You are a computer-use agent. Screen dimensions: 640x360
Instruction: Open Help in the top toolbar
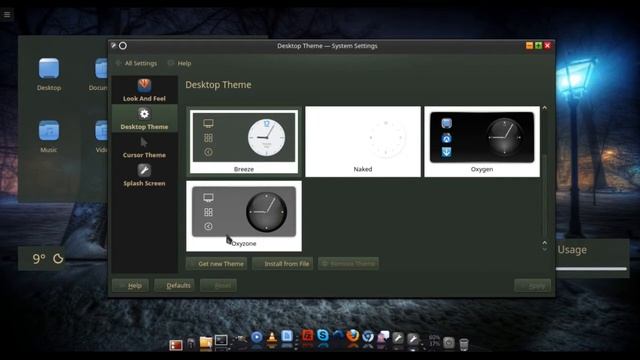click(x=180, y=63)
